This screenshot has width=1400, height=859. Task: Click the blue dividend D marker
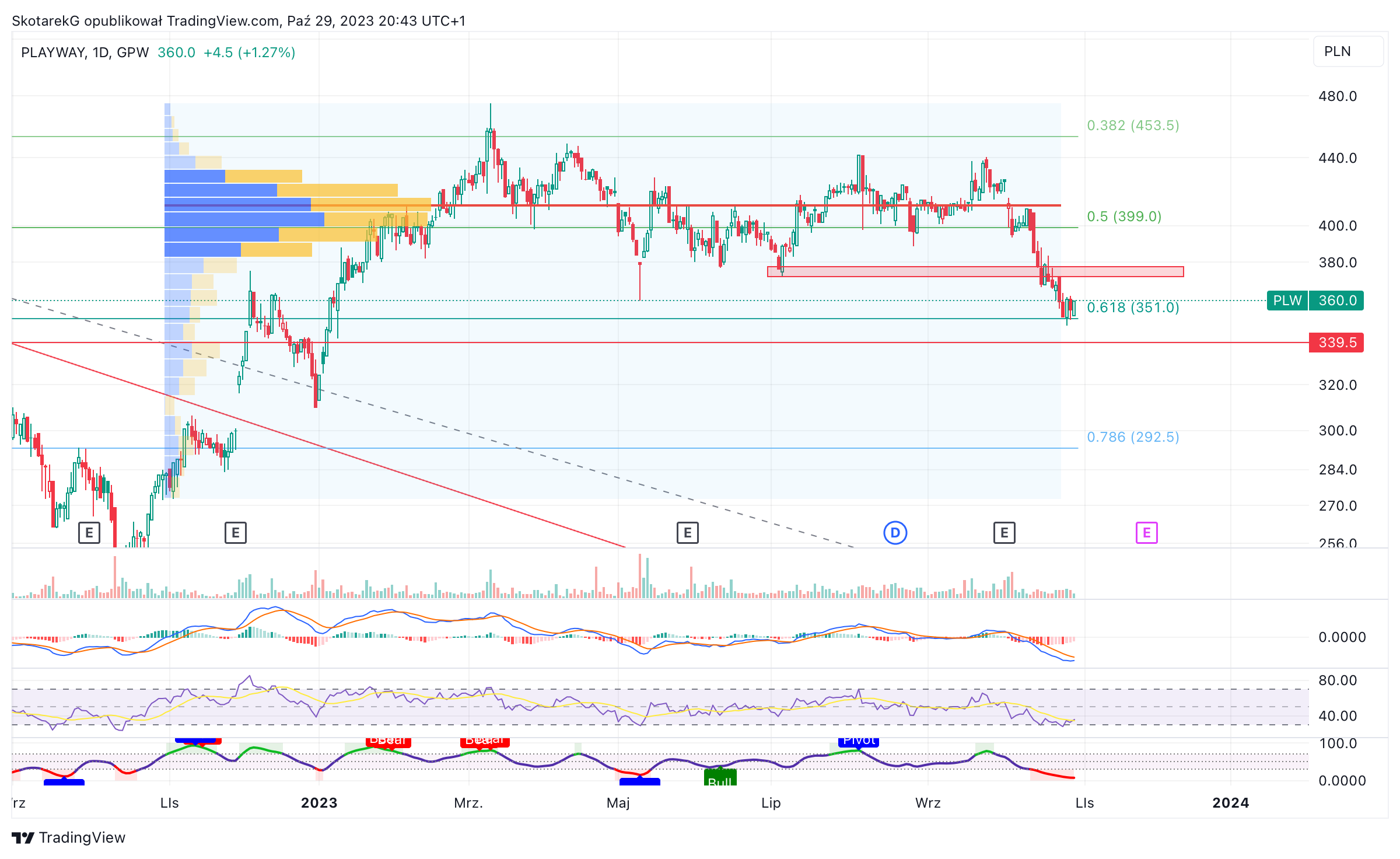(895, 532)
